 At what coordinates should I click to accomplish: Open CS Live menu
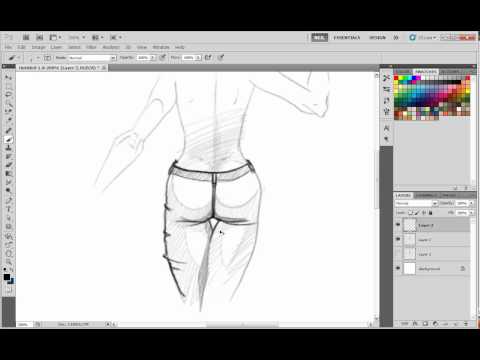coord(423,38)
